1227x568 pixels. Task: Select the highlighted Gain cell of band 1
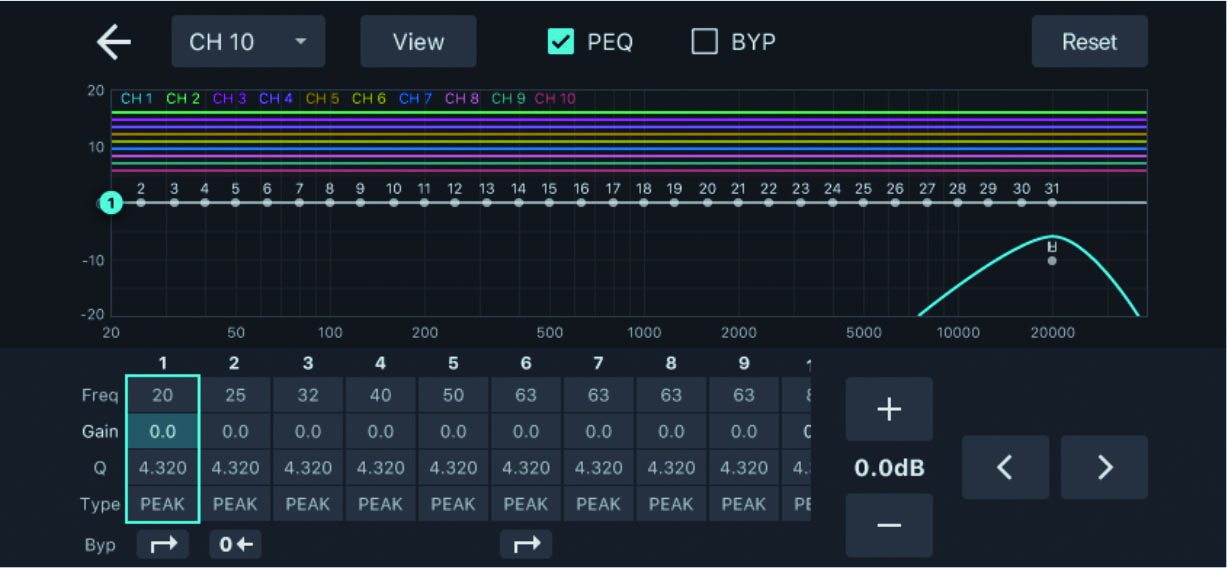click(x=162, y=432)
